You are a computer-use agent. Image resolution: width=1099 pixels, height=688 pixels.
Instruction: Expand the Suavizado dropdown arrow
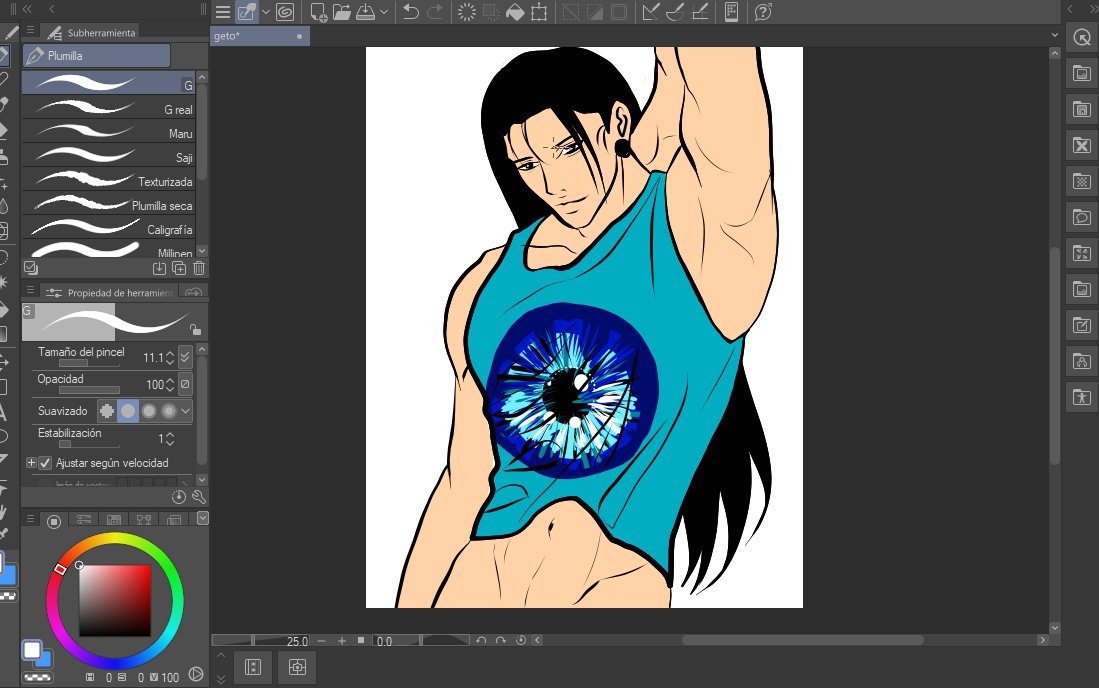point(186,411)
